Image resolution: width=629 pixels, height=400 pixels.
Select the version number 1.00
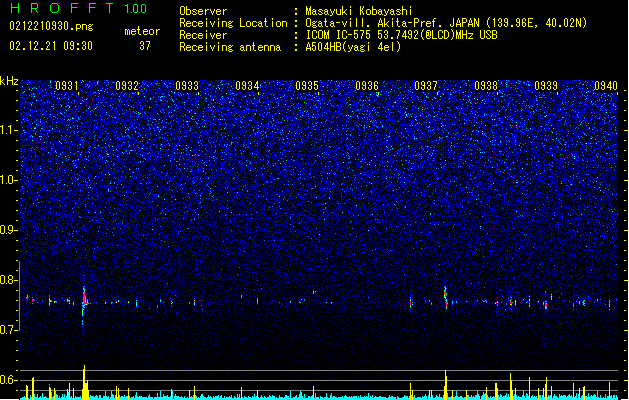136,9
